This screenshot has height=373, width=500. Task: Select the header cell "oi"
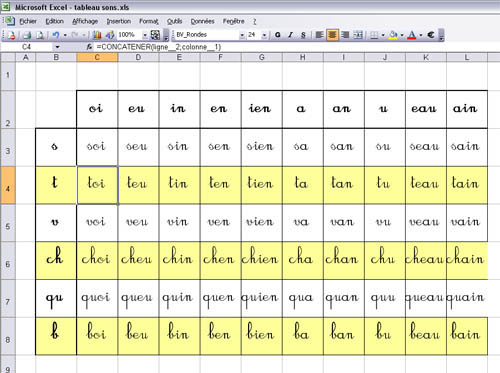tap(97, 109)
